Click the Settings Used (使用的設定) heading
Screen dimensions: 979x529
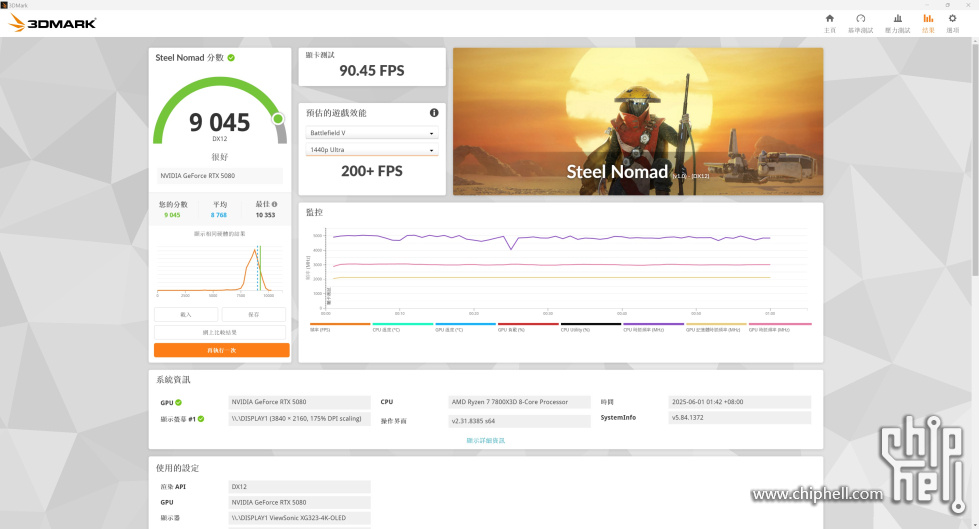pos(177,468)
